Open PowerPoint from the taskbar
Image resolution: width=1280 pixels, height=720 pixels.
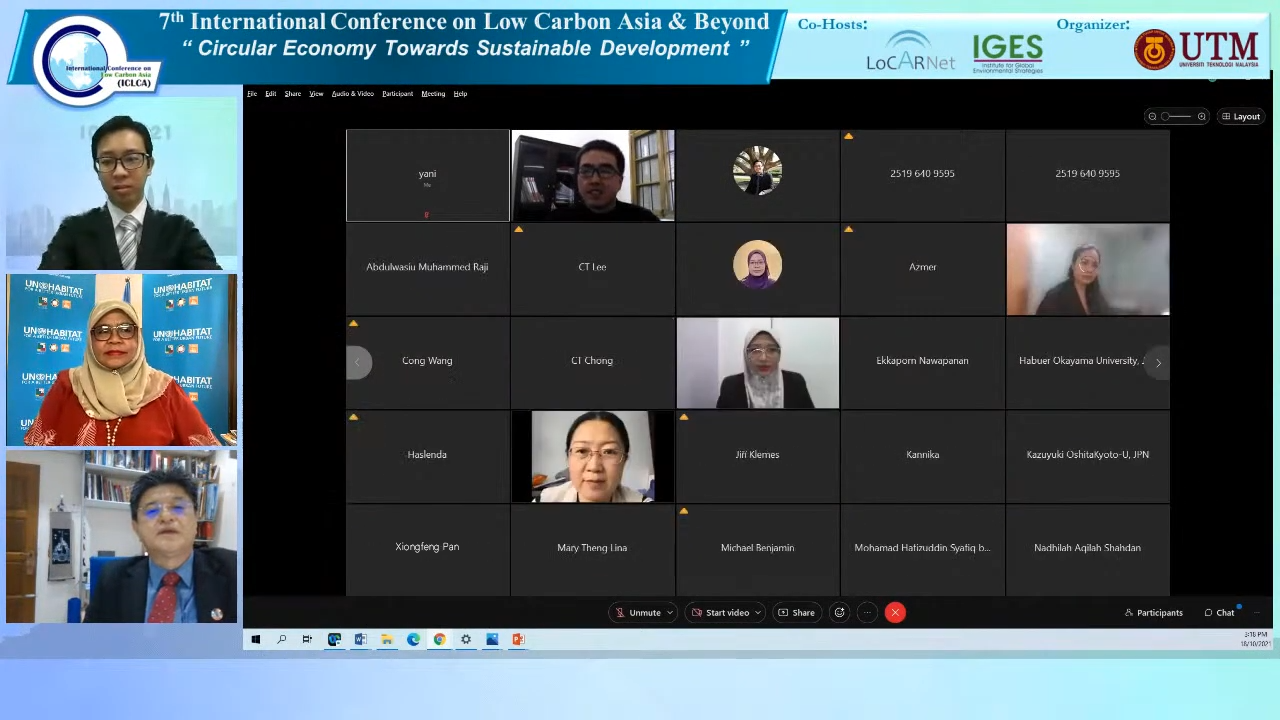[x=518, y=640]
